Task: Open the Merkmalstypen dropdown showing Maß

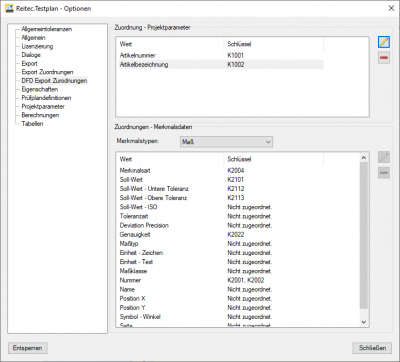Action: tap(226, 142)
